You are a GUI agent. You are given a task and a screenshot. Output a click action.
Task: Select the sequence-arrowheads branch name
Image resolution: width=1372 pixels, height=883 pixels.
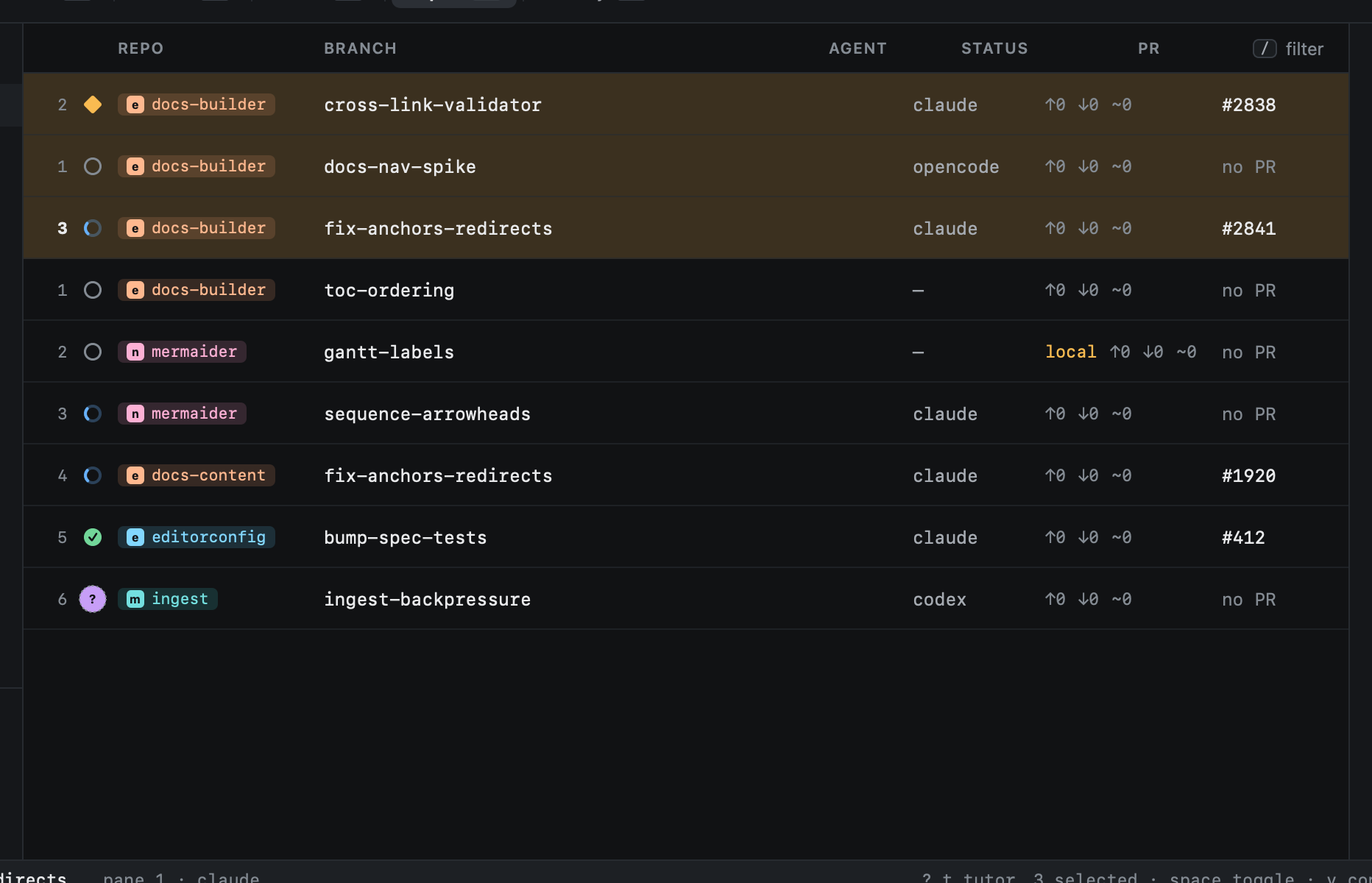[x=428, y=414]
